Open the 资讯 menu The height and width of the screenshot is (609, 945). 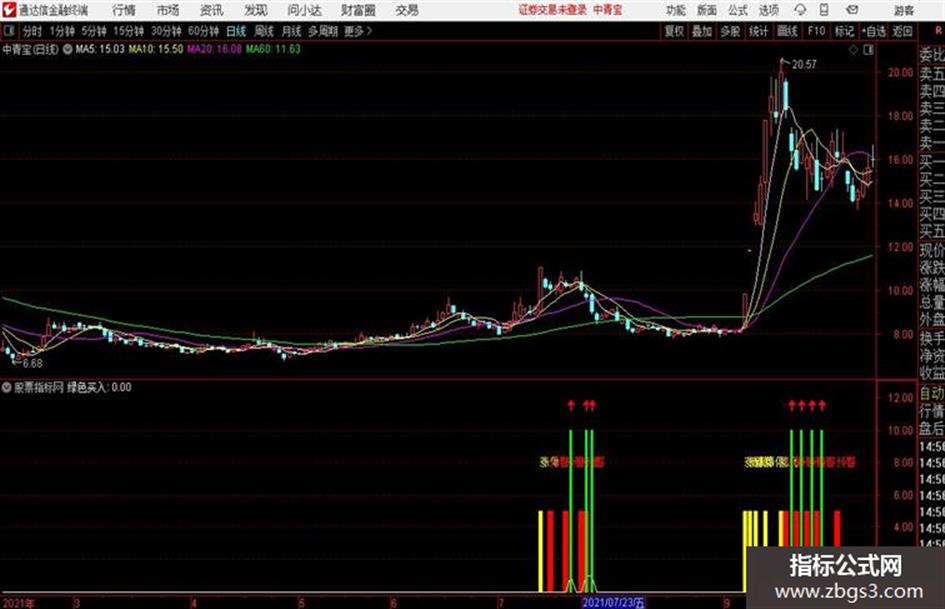coord(212,10)
